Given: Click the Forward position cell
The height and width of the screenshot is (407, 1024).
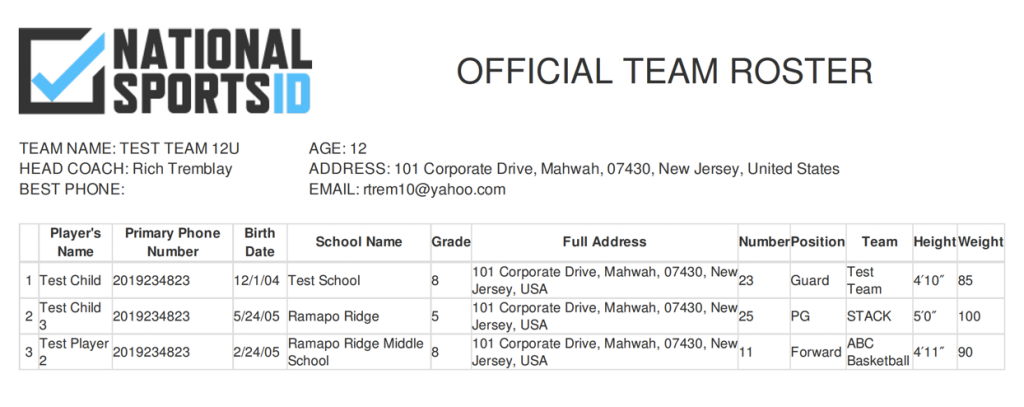Looking at the screenshot, I should point(816,352).
